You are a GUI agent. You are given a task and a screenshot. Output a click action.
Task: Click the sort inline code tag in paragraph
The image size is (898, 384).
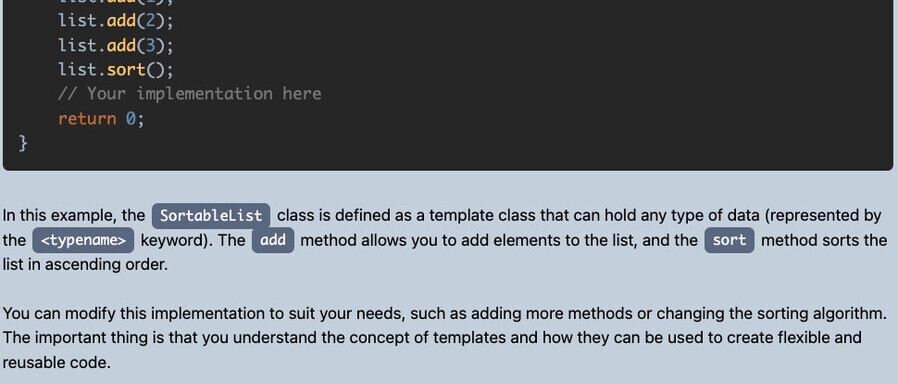click(x=729, y=240)
